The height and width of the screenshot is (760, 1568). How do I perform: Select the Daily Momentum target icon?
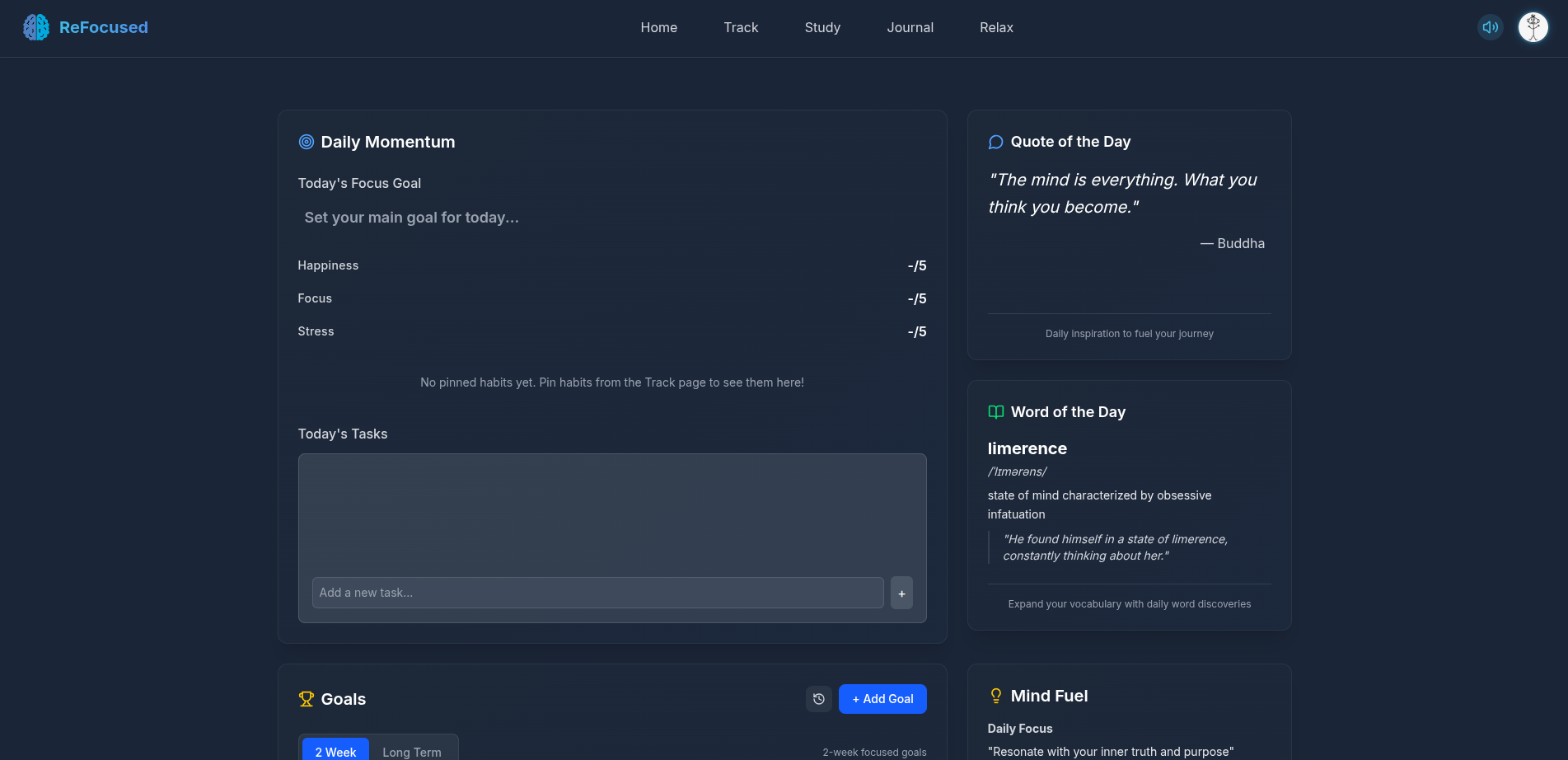[x=307, y=141]
